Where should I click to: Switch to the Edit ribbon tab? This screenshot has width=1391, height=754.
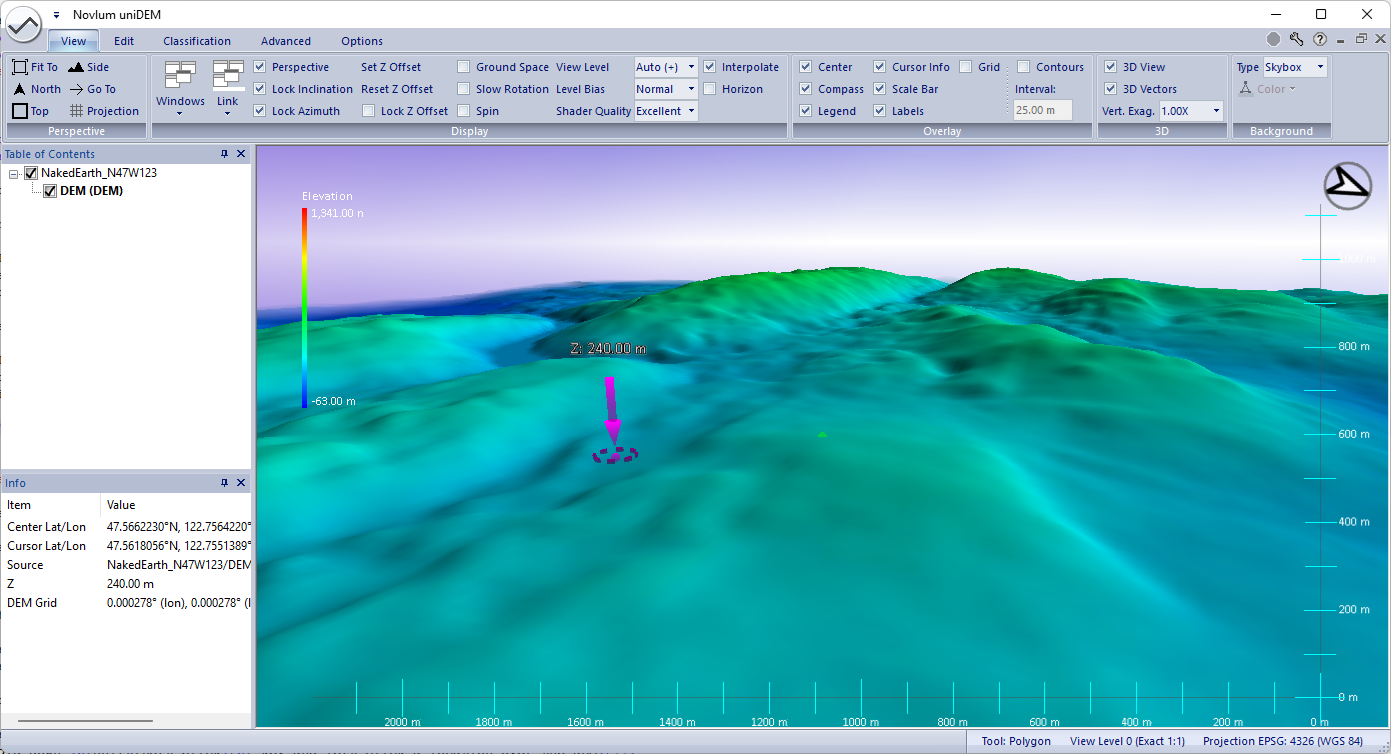click(124, 41)
